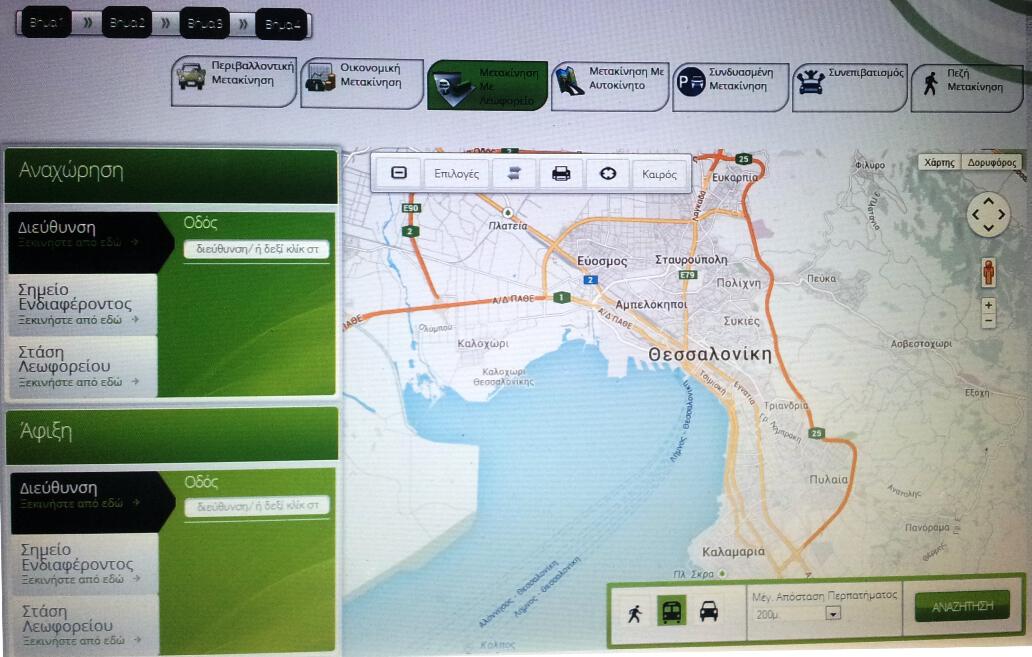Select Στάση Λεωφορείου under Άφιξη
Viewport: 1032px width, 657px height.
tap(84, 625)
